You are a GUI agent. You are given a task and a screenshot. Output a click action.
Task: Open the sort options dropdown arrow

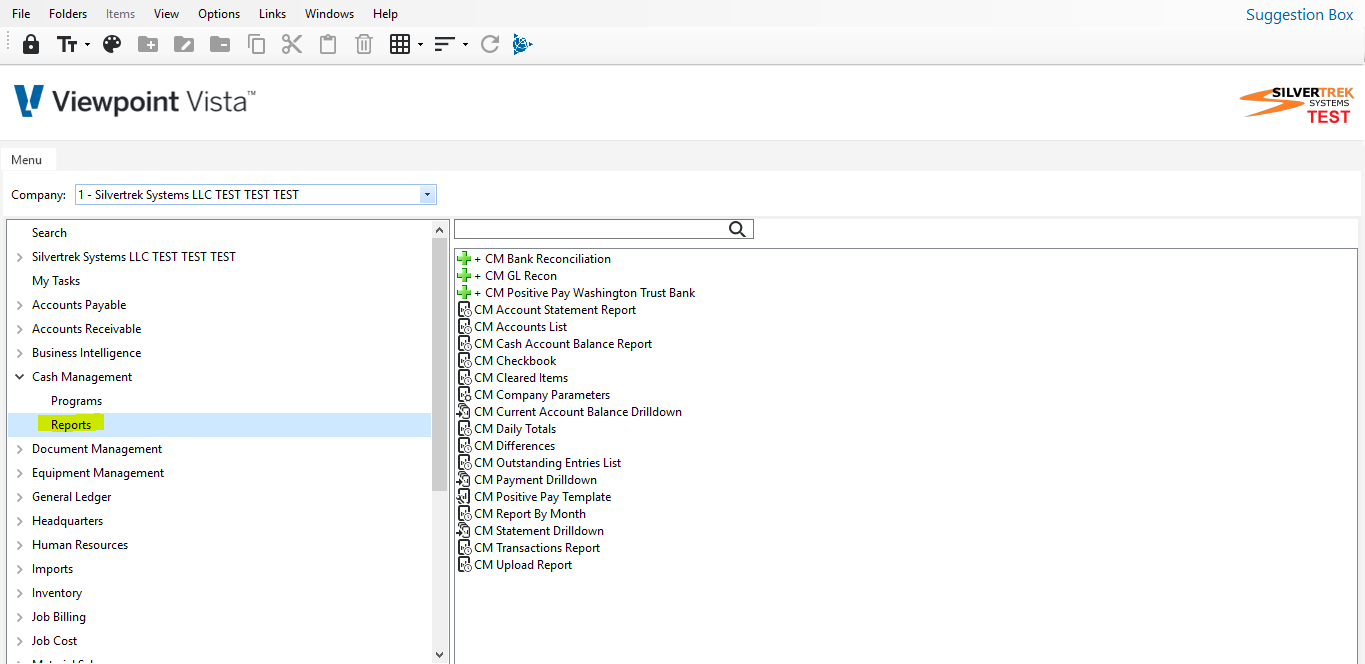click(465, 45)
